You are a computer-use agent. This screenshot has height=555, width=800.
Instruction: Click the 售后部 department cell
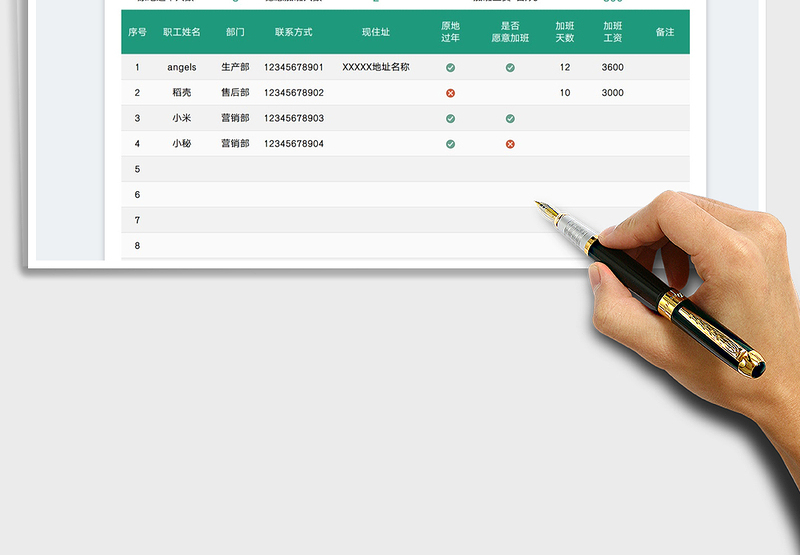pos(235,93)
